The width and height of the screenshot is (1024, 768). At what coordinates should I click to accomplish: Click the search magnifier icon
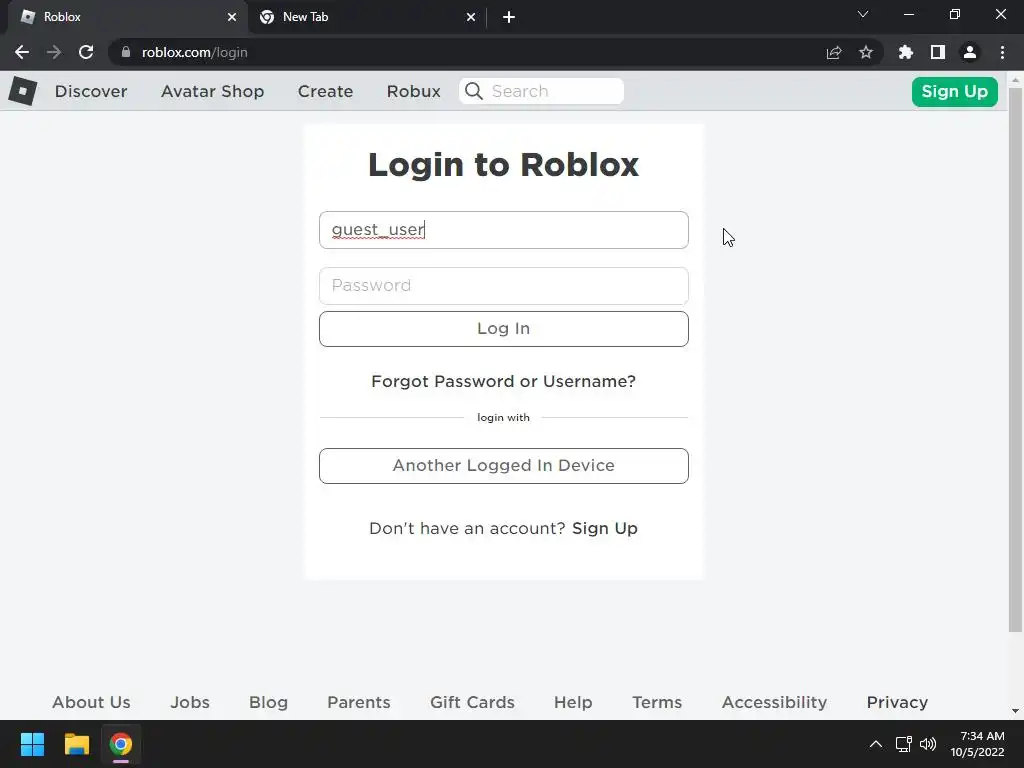click(474, 91)
